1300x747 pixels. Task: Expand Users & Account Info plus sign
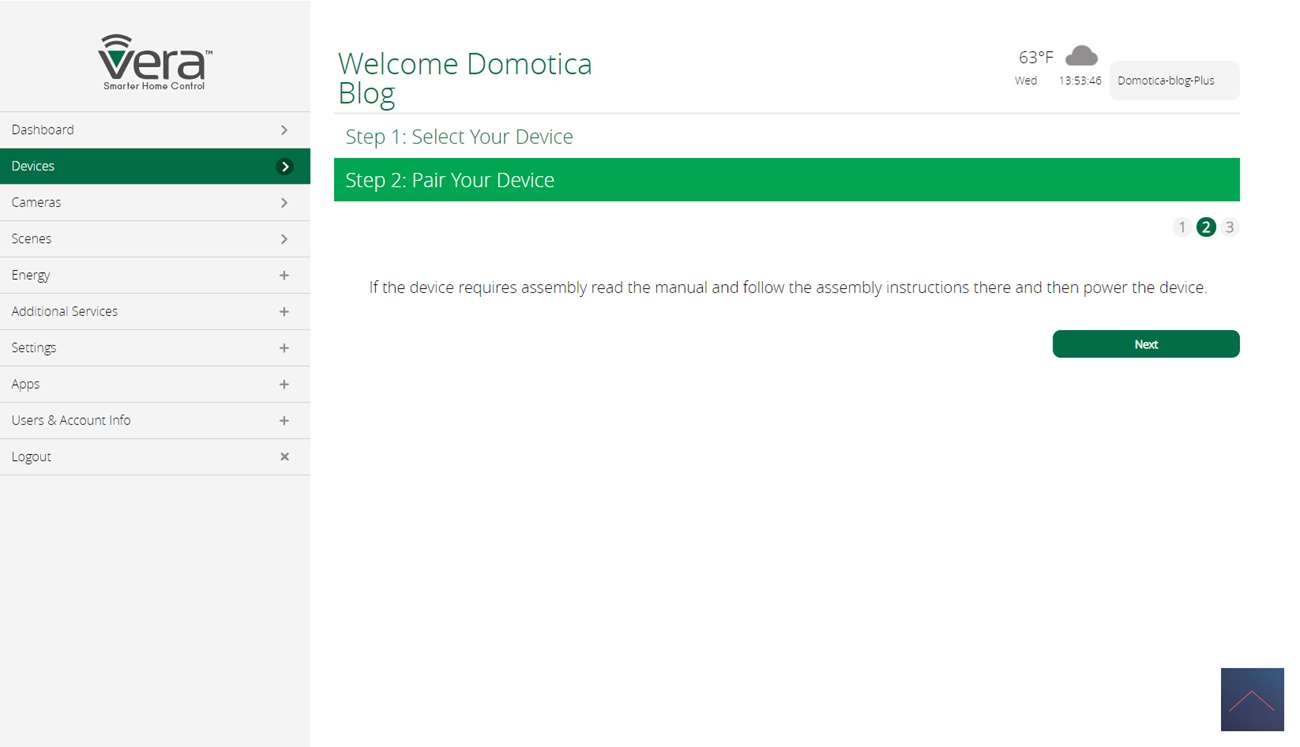(x=284, y=421)
